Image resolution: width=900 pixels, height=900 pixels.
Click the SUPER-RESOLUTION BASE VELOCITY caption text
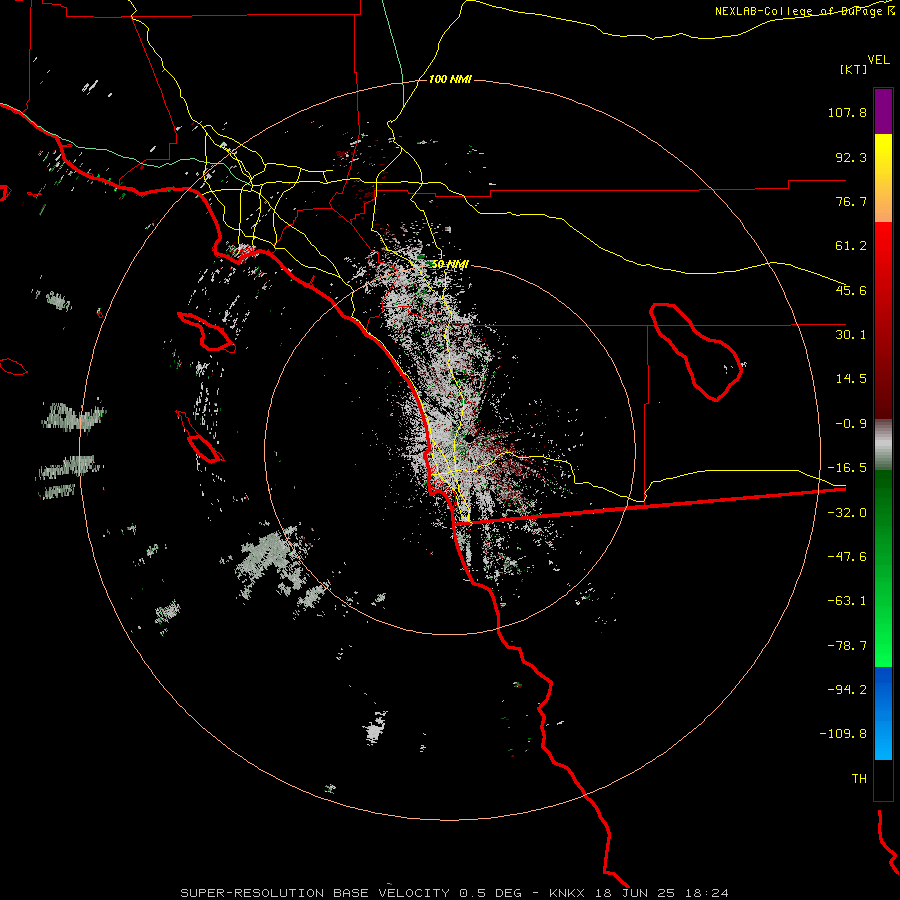click(315, 893)
